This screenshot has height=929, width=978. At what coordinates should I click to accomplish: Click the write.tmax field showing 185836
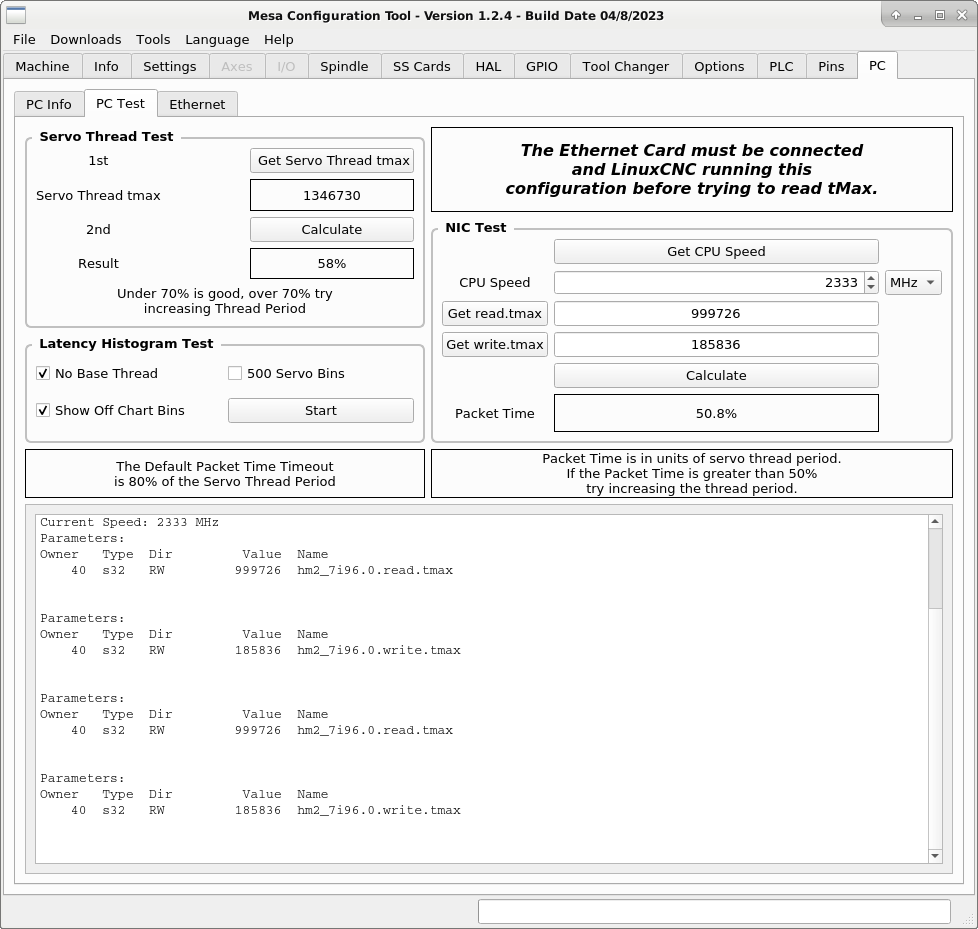(716, 344)
